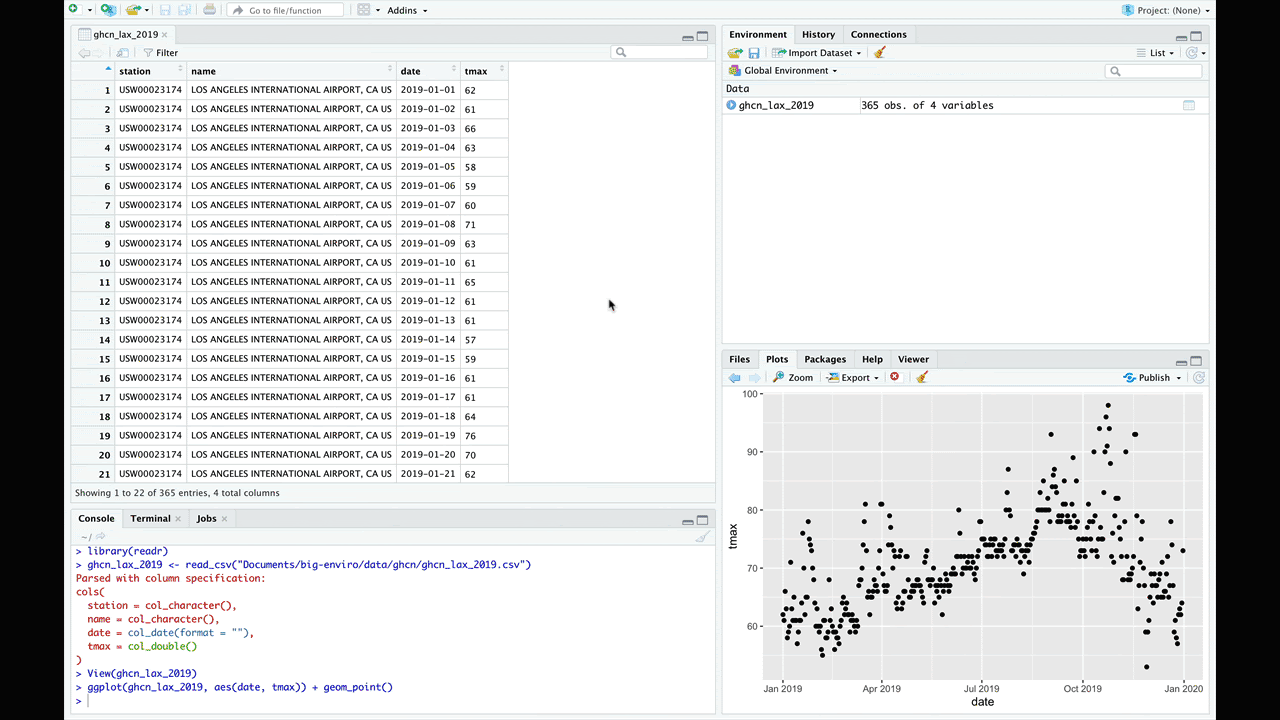Click the Load workspace icon
Viewport: 1280px width, 720px height.
[735, 53]
